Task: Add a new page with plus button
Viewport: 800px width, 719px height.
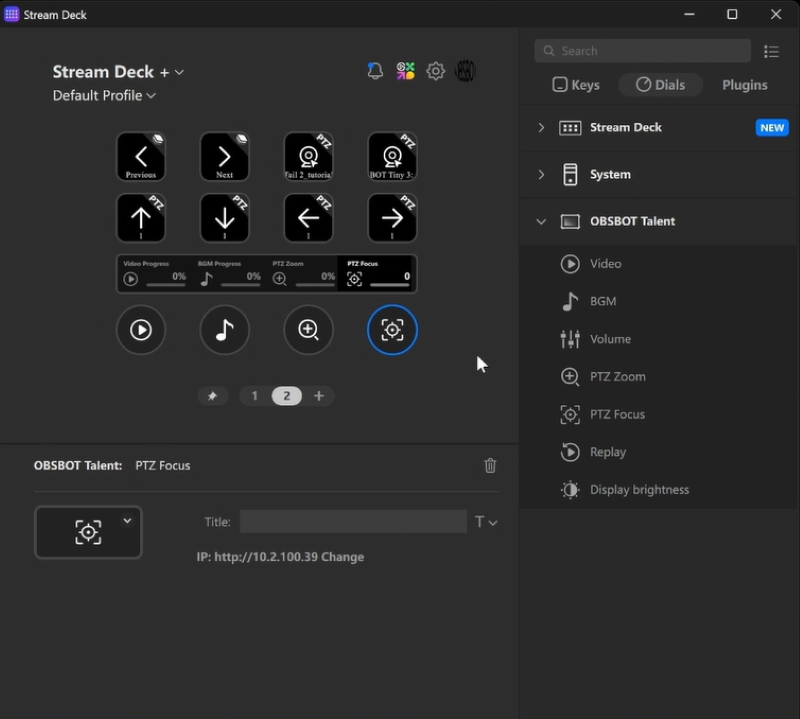Action: pos(319,396)
